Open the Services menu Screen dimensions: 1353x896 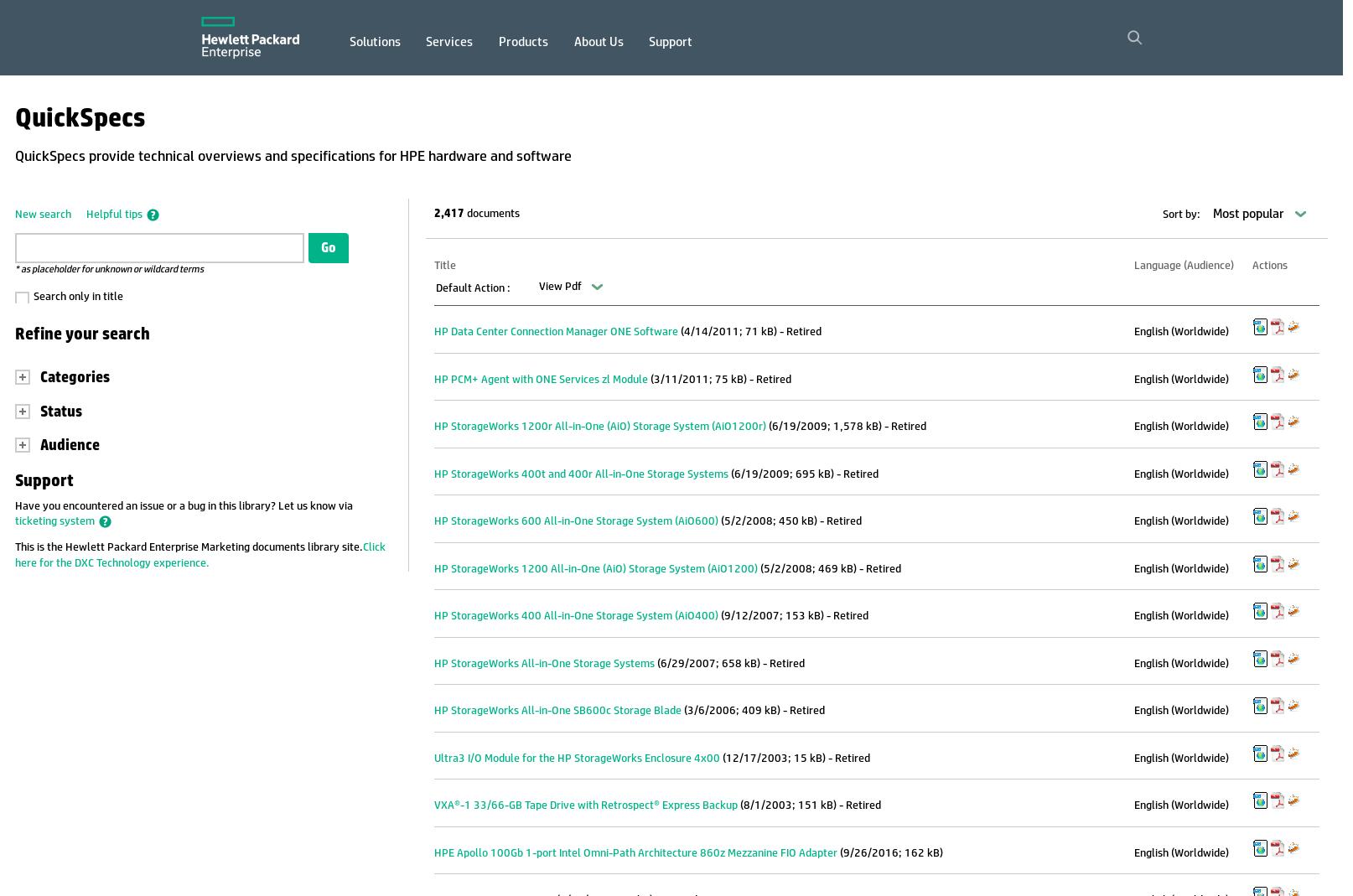[x=449, y=42]
